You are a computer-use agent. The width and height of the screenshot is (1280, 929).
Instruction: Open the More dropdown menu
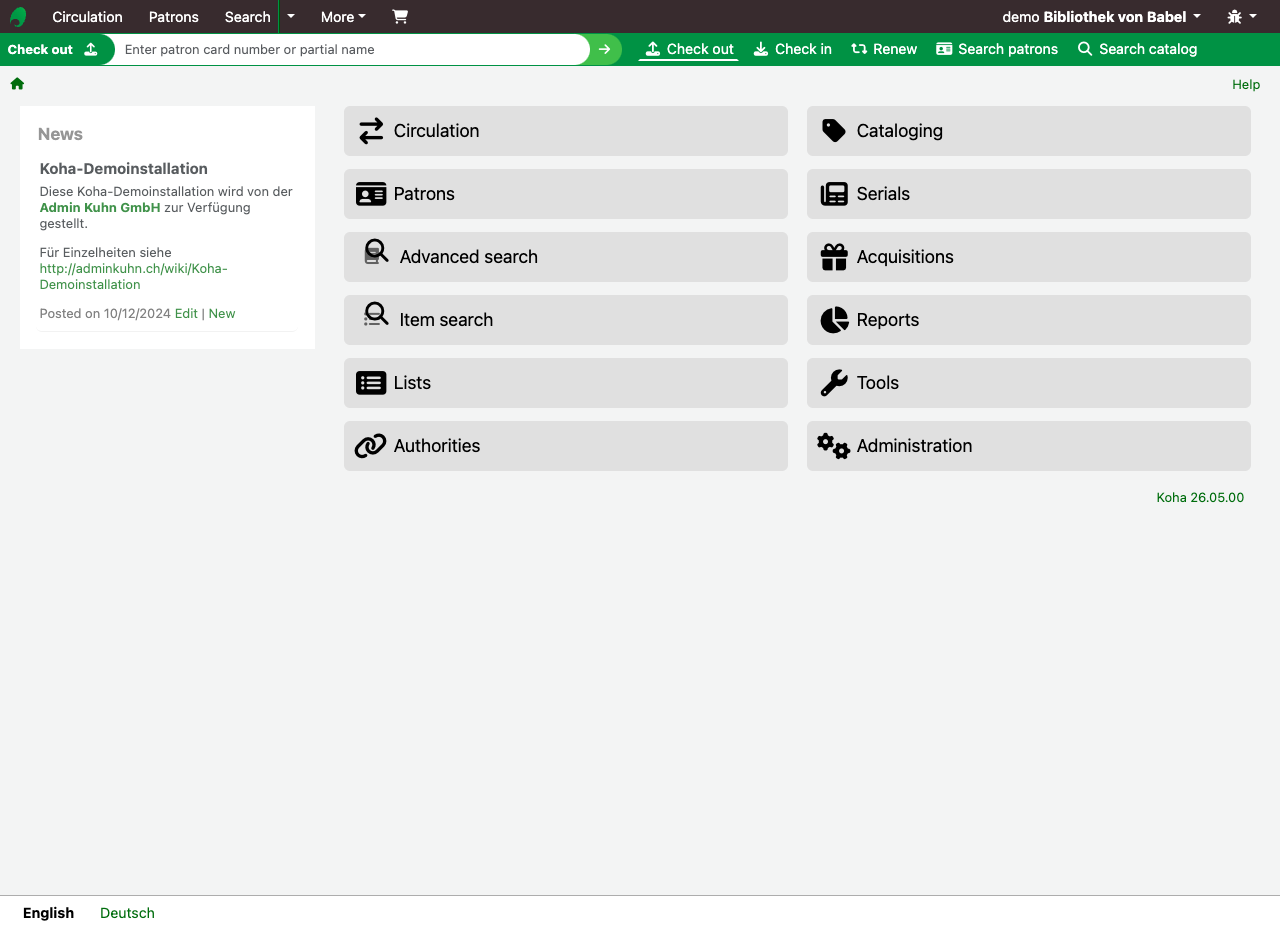click(x=343, y=17)
